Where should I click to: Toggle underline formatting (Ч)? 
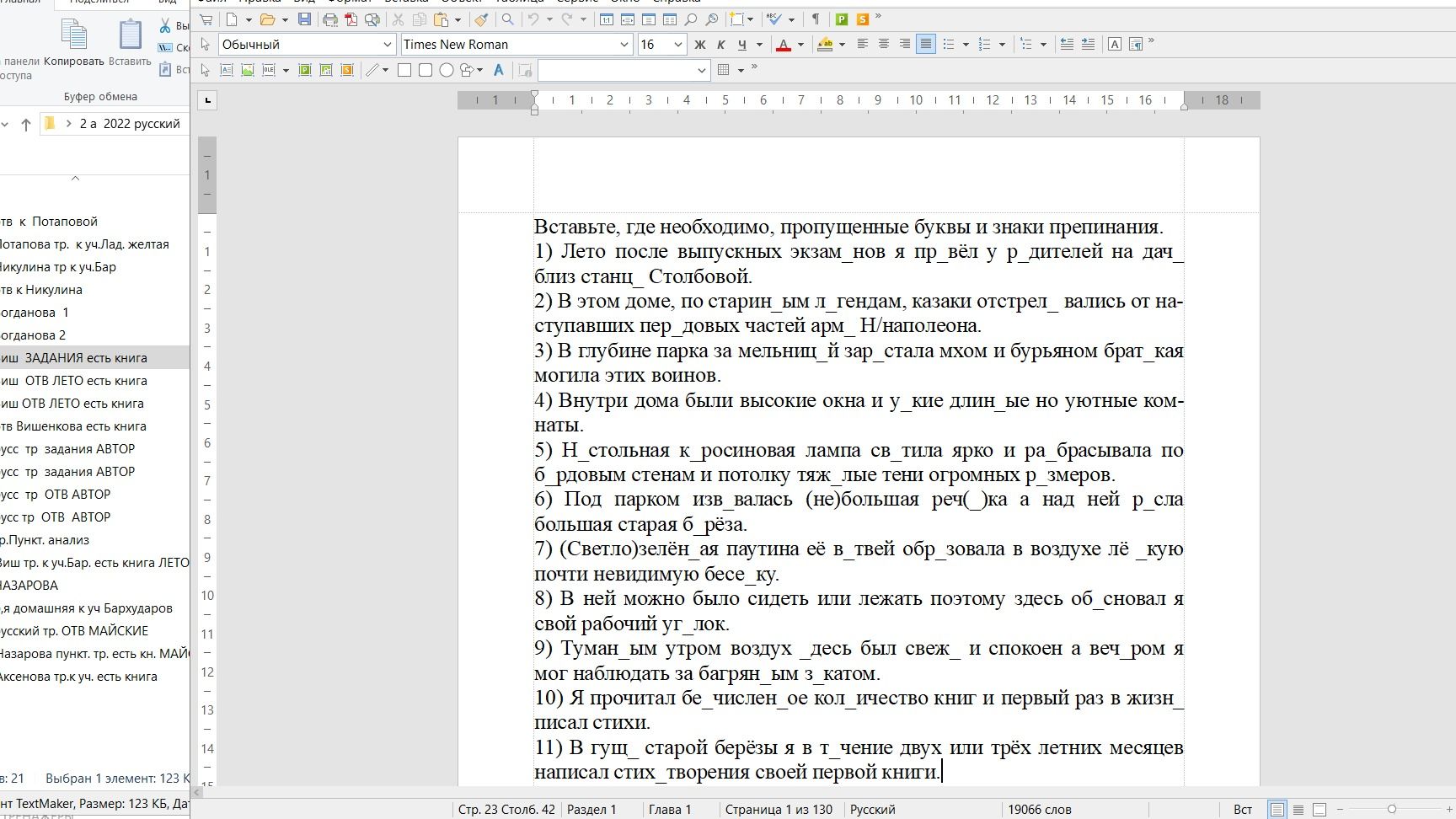741,45
